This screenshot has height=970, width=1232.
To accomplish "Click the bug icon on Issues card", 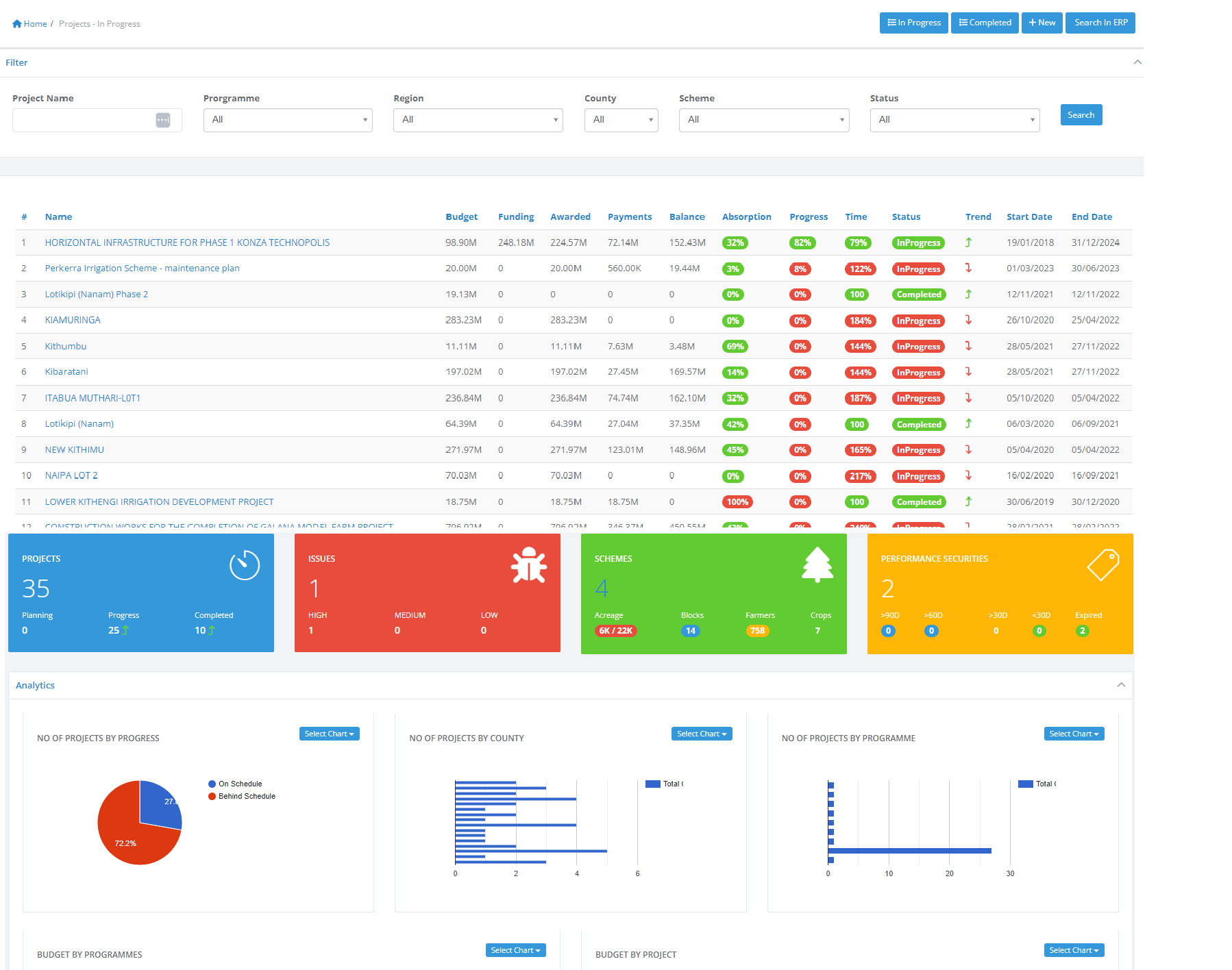I will 528,565.
